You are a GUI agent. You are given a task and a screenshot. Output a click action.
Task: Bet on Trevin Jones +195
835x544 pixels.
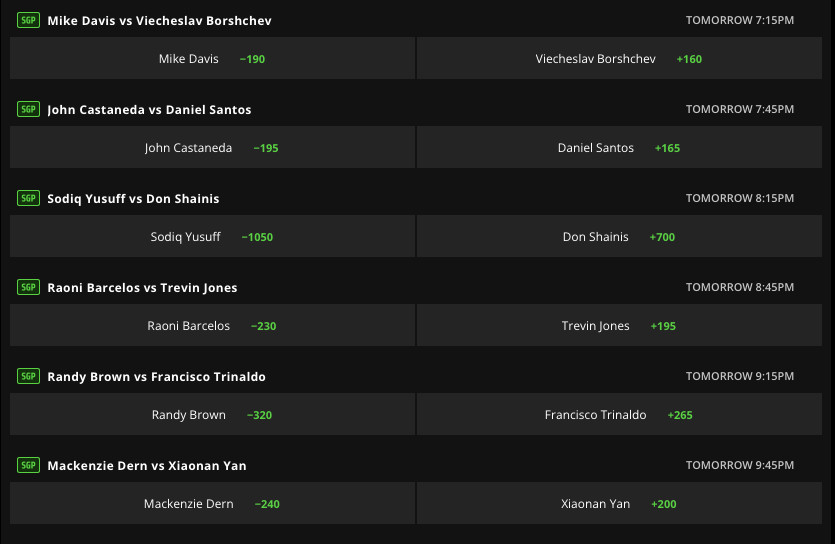[618, 326]
